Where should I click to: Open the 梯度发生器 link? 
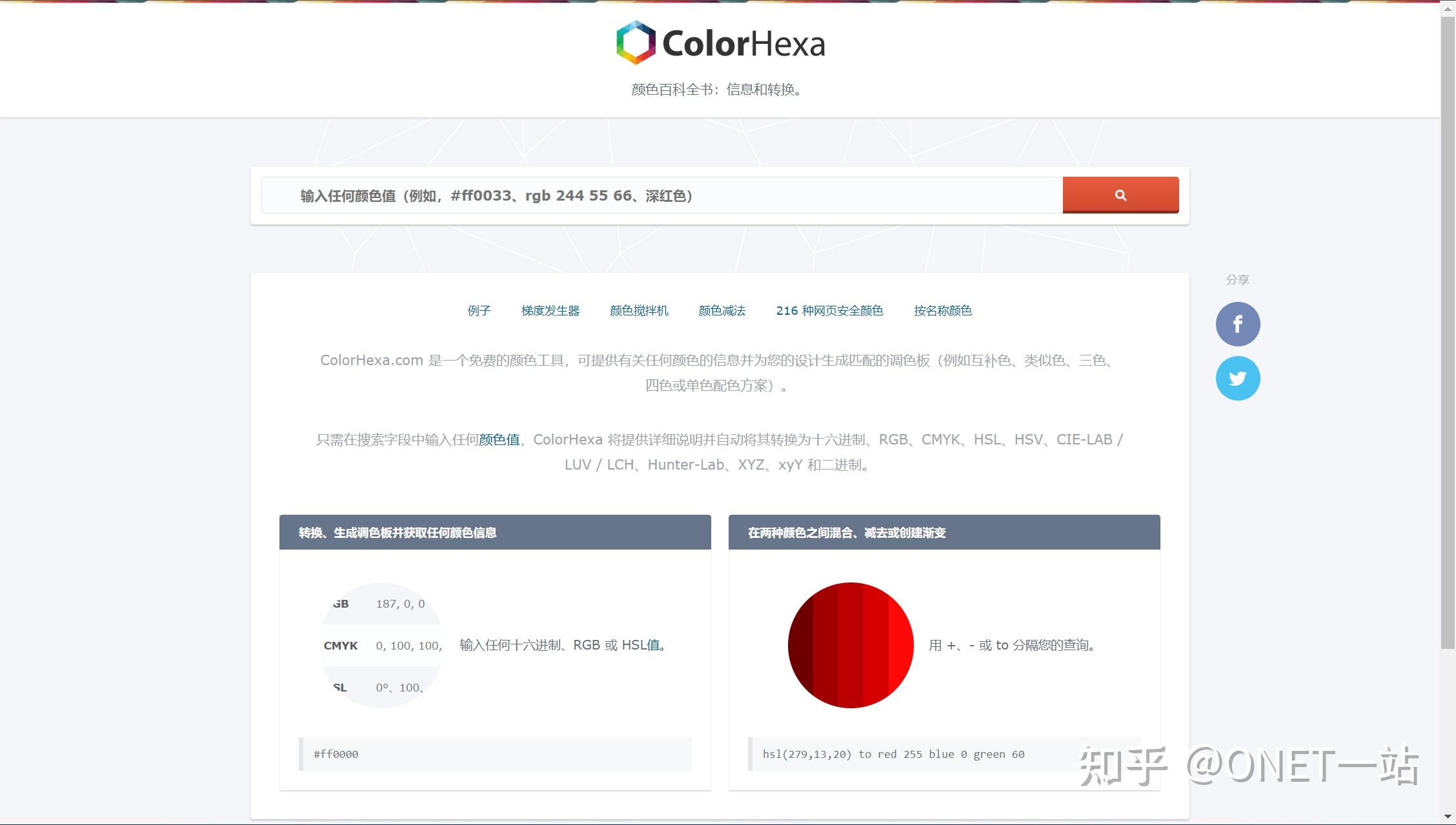(x=551, y=311)
